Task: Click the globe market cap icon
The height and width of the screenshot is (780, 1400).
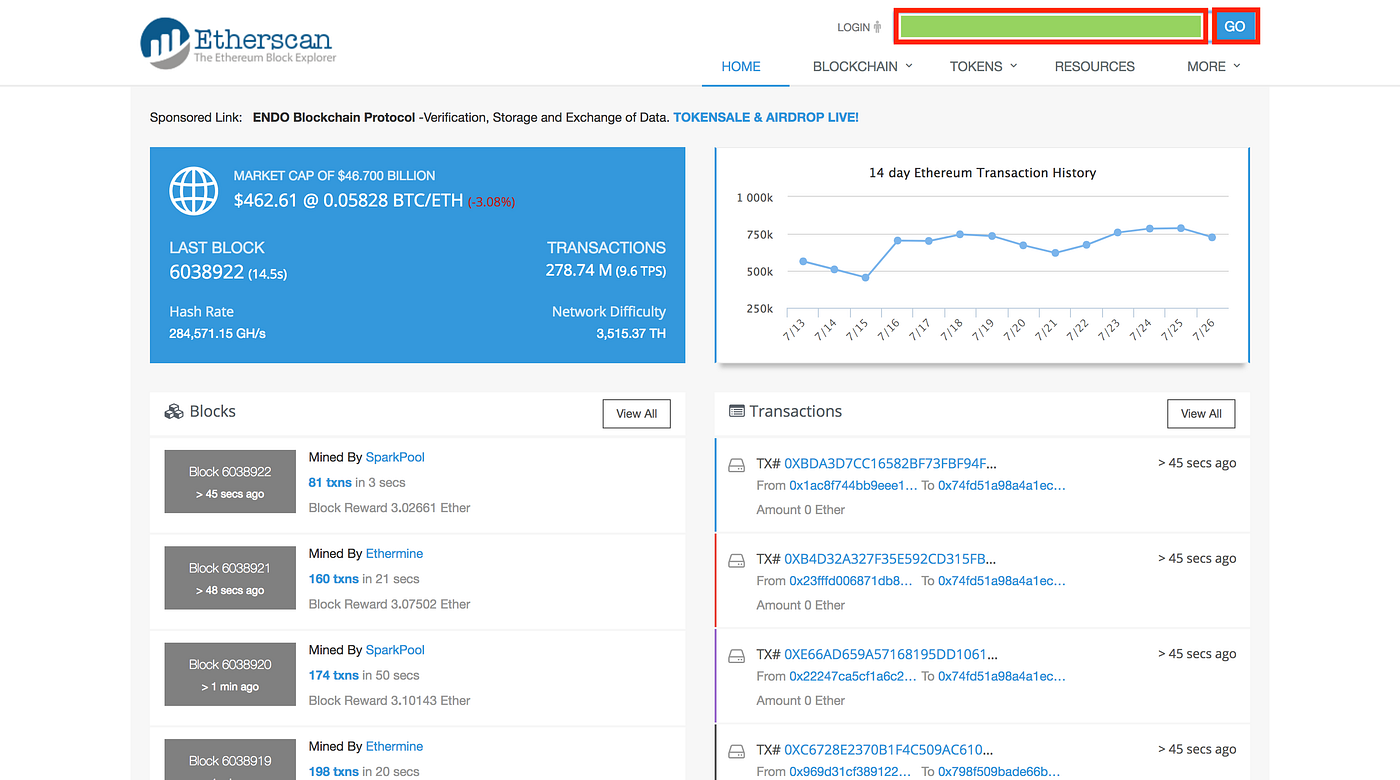Action: click(194, 190)
